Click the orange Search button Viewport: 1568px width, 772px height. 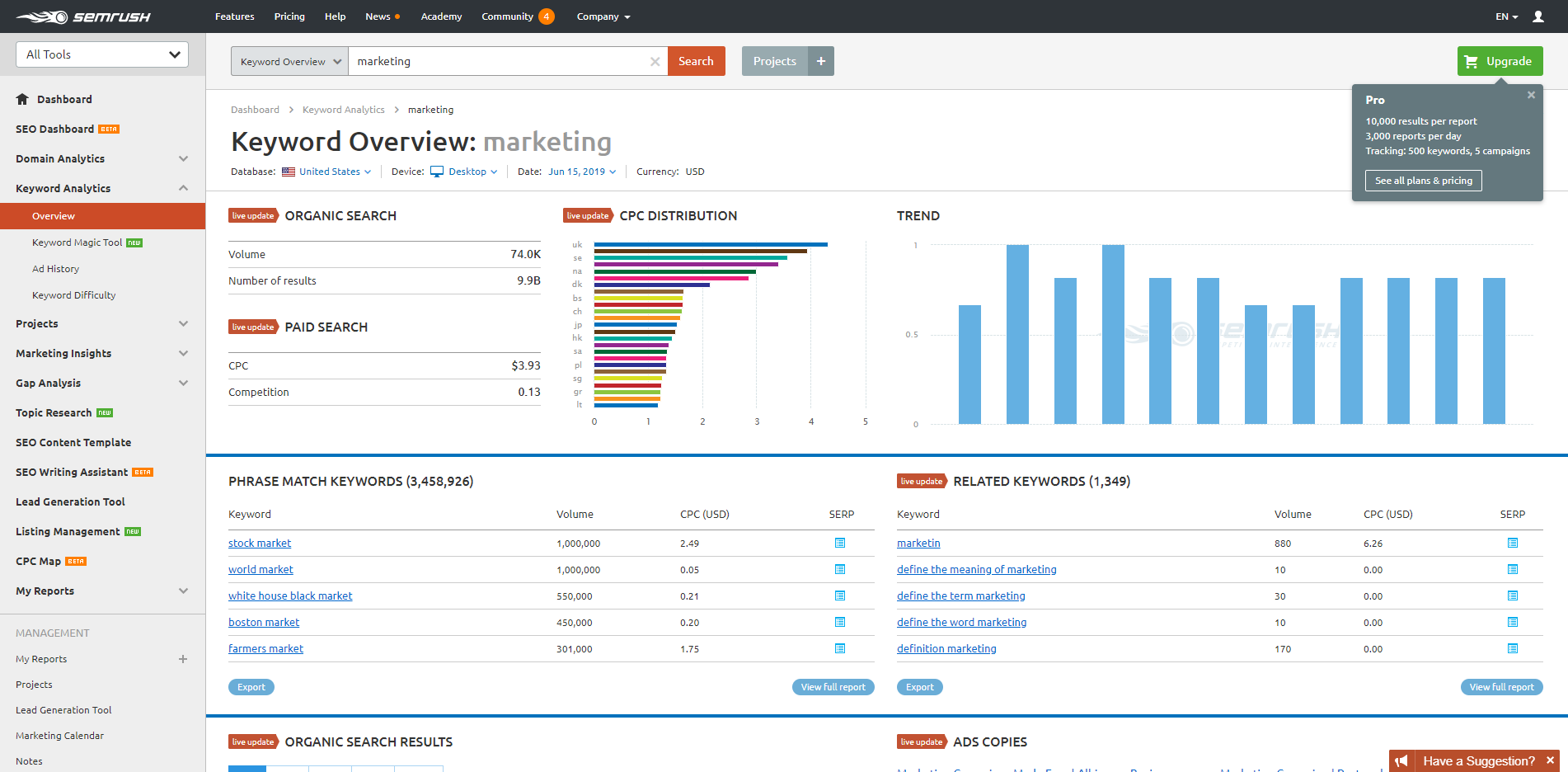[696, 61]
